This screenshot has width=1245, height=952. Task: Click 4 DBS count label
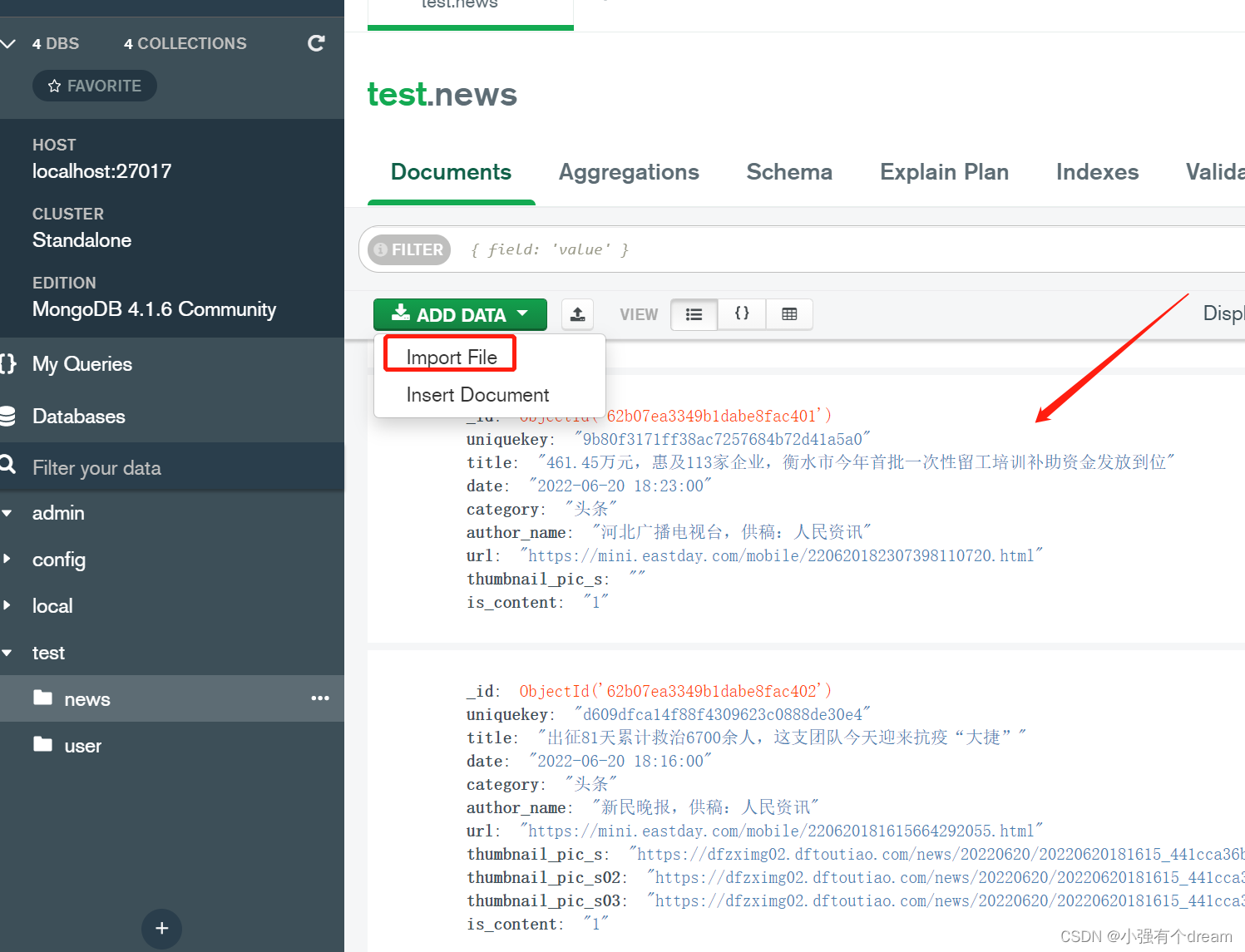pyautogui.click(x=56, y=43)
